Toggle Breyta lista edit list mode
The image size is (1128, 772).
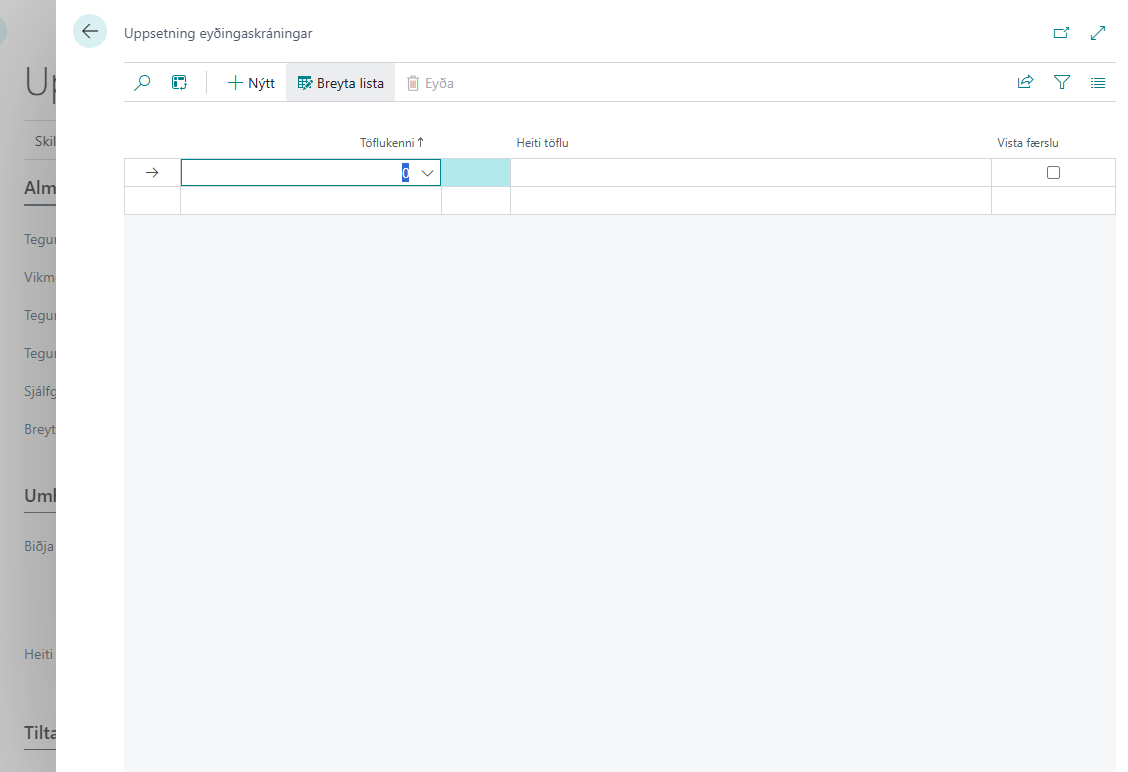coord(340,83)
